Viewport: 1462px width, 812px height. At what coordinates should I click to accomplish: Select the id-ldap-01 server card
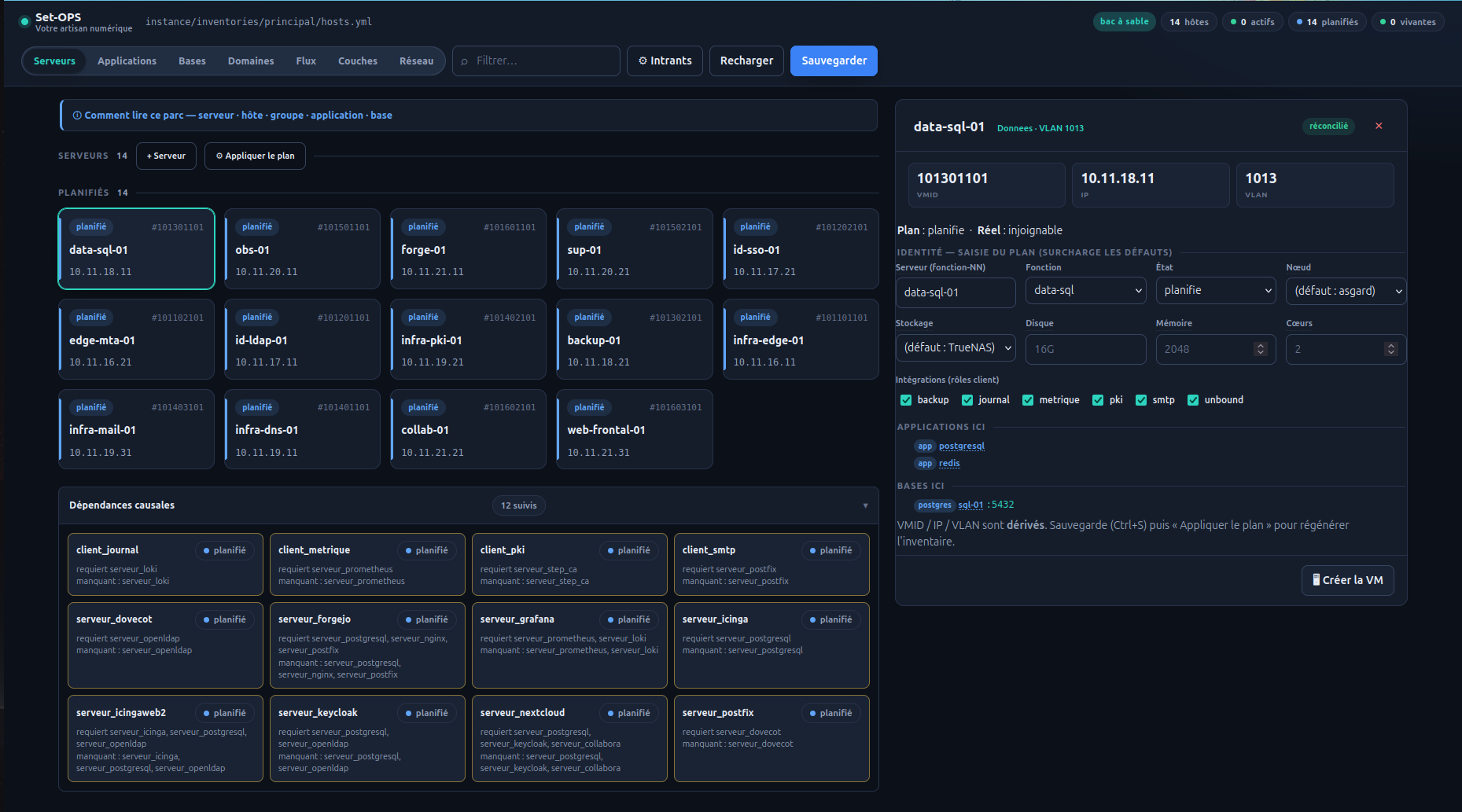pyautogui.click(x=302, y=339)
